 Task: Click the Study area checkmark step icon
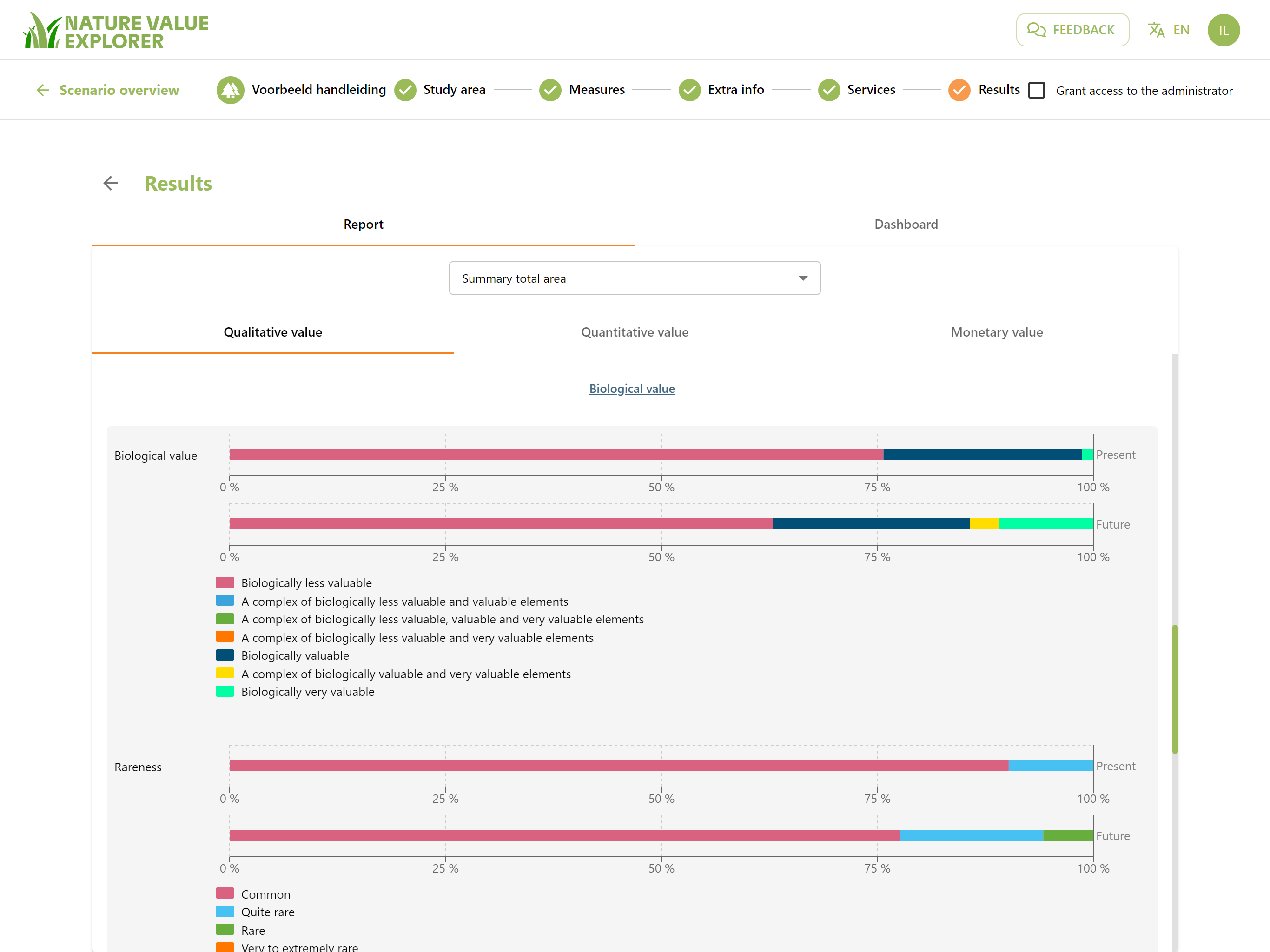click(x=405, y=90)
